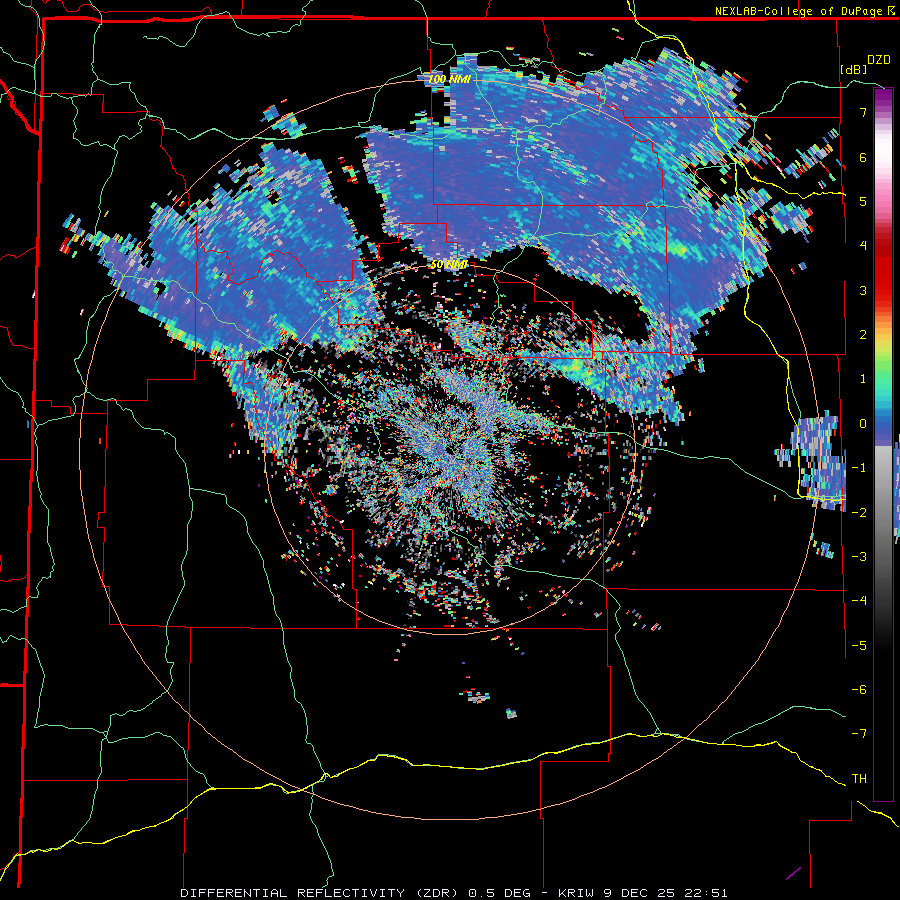Click the 3 value on the ZDR scale

click(863, 290)
